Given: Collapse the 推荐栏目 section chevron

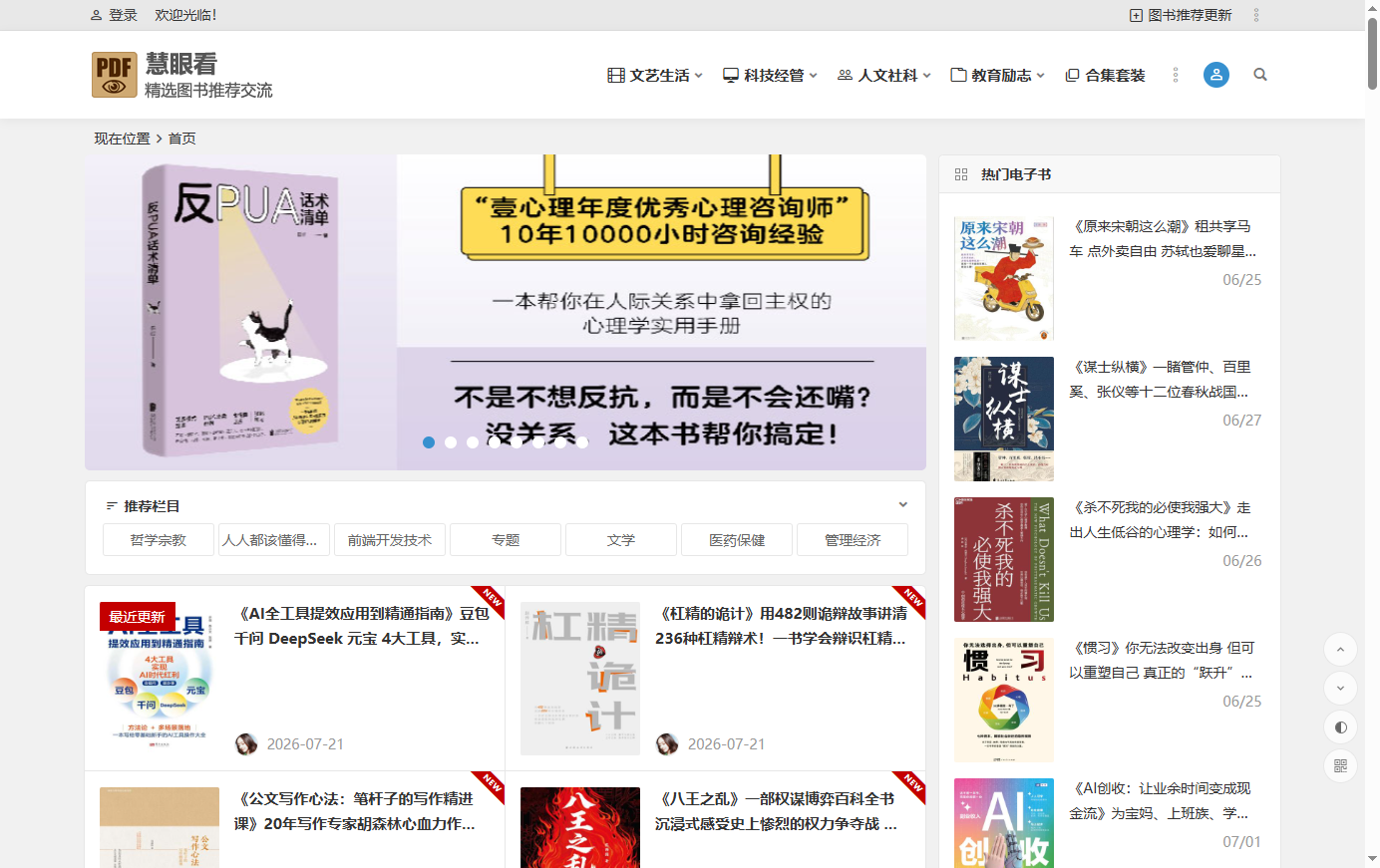Looking at the screenshot, I should tap(903, 505).
